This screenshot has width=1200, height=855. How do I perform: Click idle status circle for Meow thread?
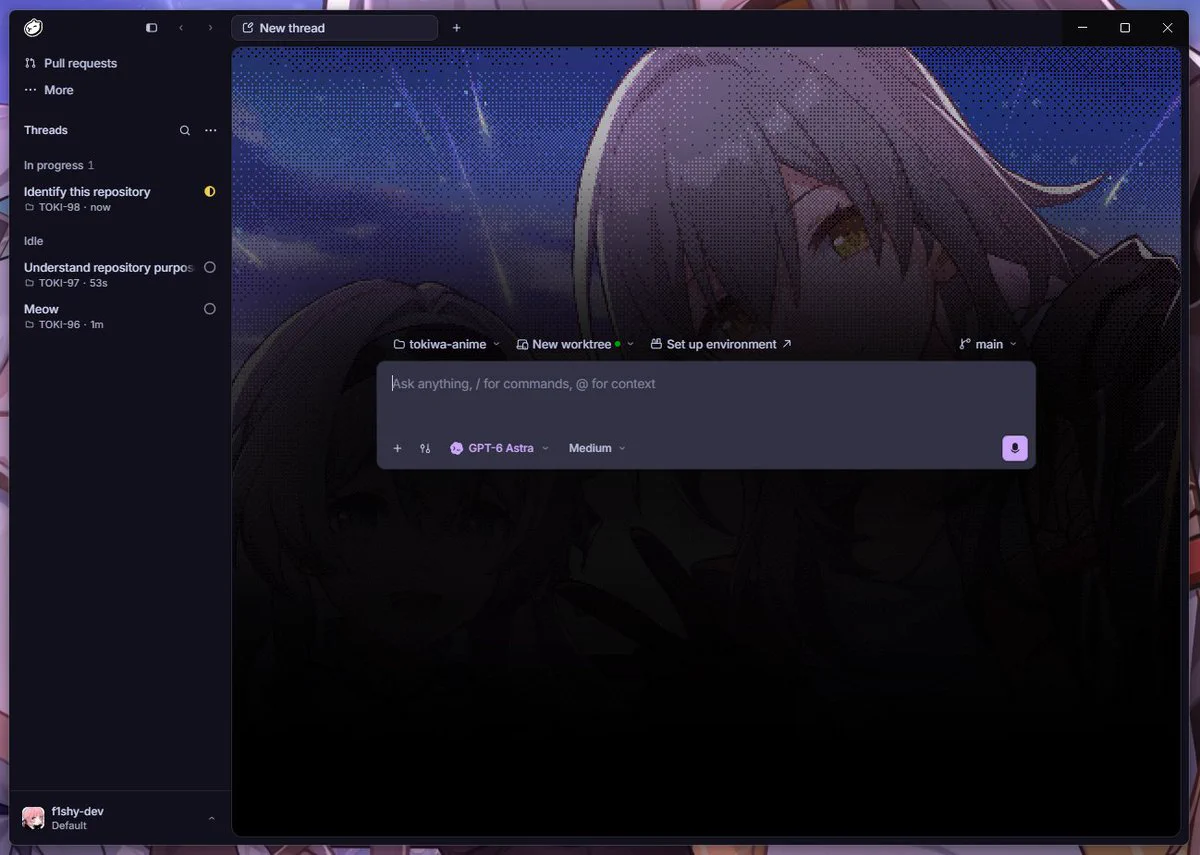tap(210, 309)
